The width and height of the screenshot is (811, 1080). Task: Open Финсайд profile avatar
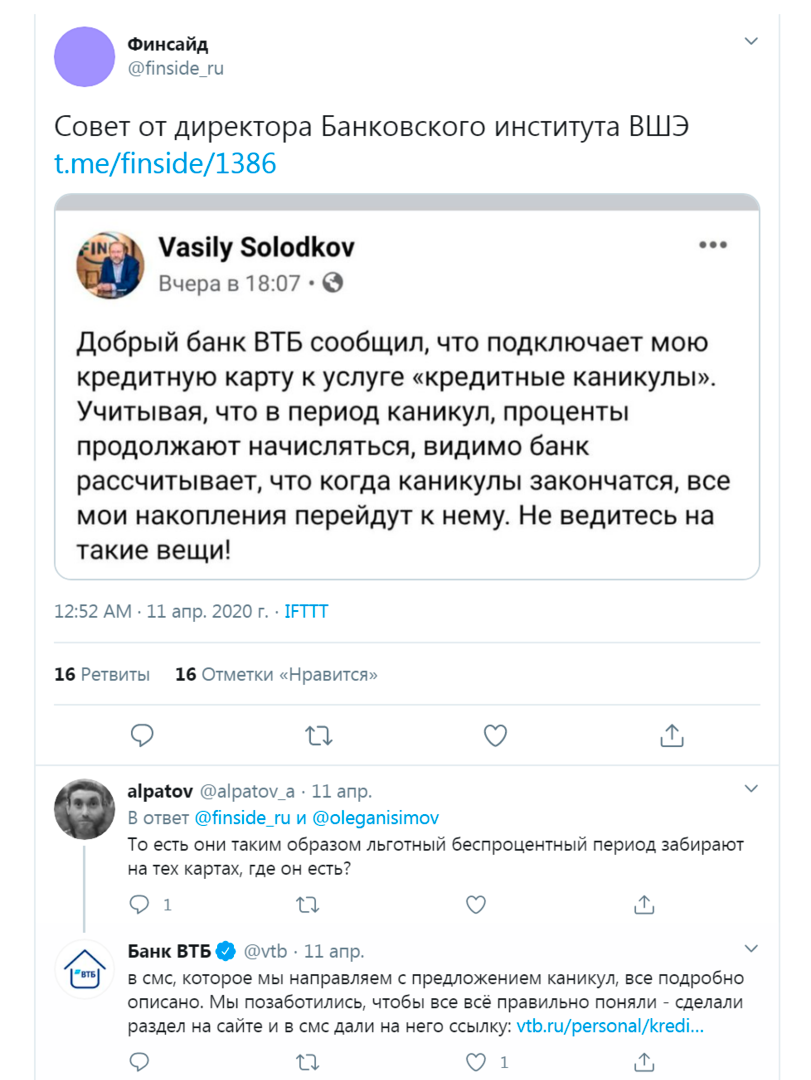pyautogui.click(x=85, y=56)
